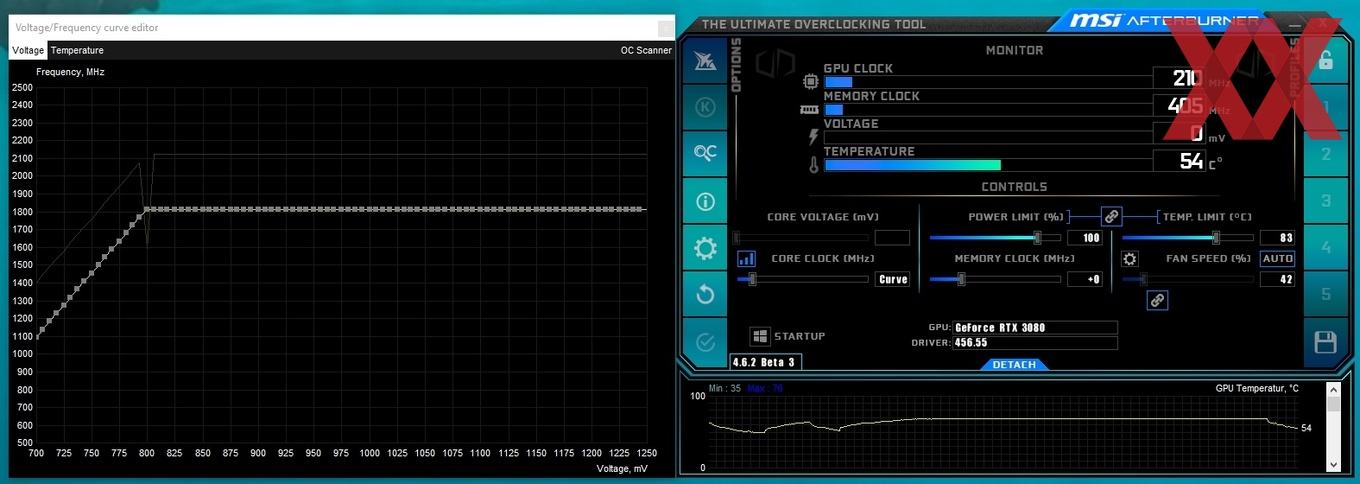1360x484 pixels.
Task: Click the OPTIONS vertical label
Action: pos(737,66)
